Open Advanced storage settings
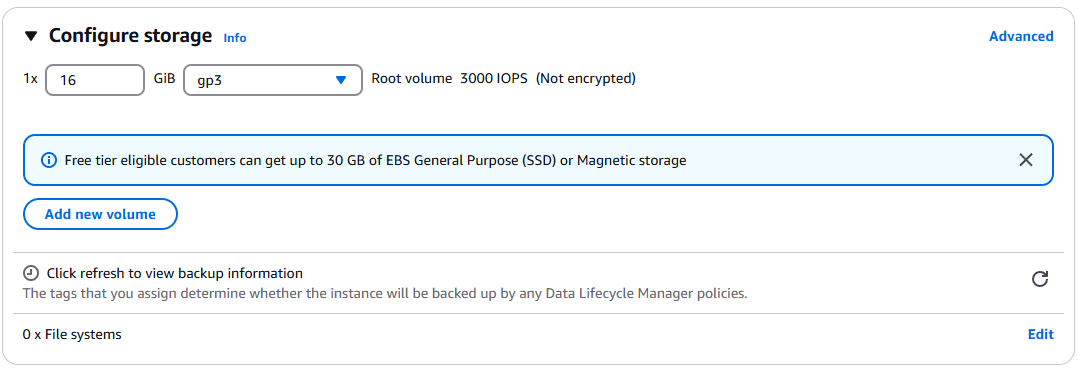 coord(1021,36)
